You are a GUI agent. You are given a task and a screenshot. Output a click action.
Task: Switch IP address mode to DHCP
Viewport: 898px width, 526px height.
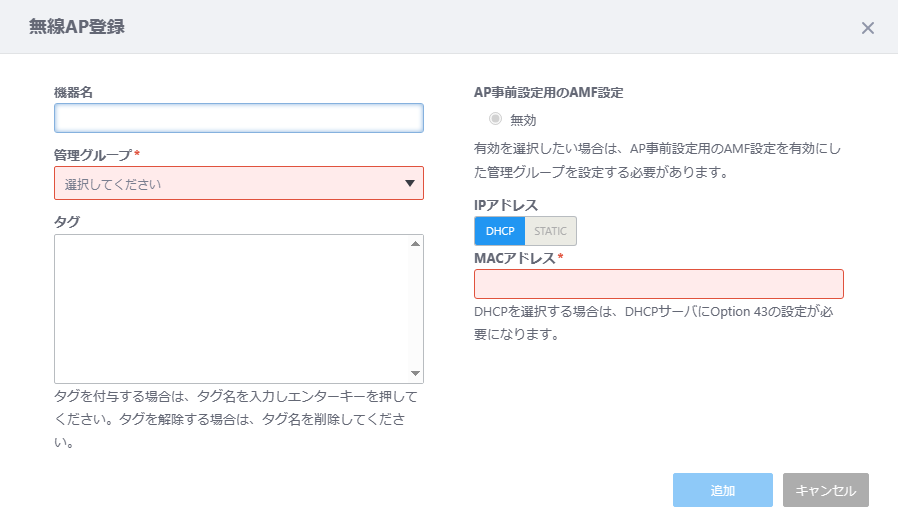500,231
